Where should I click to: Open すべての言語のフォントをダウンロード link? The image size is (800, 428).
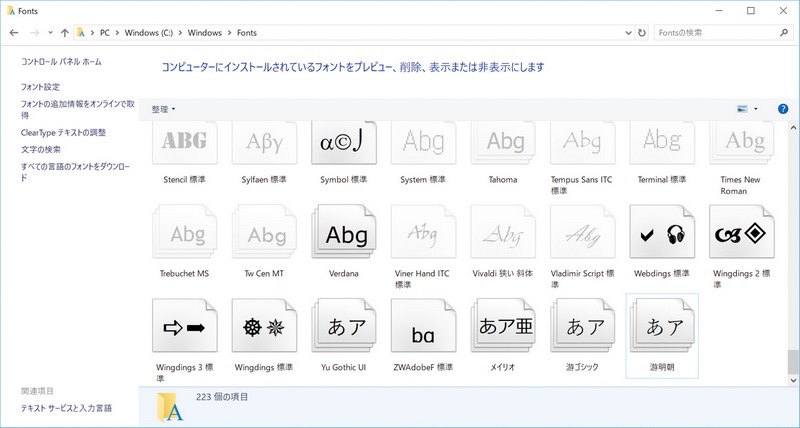tap(76, 172)
